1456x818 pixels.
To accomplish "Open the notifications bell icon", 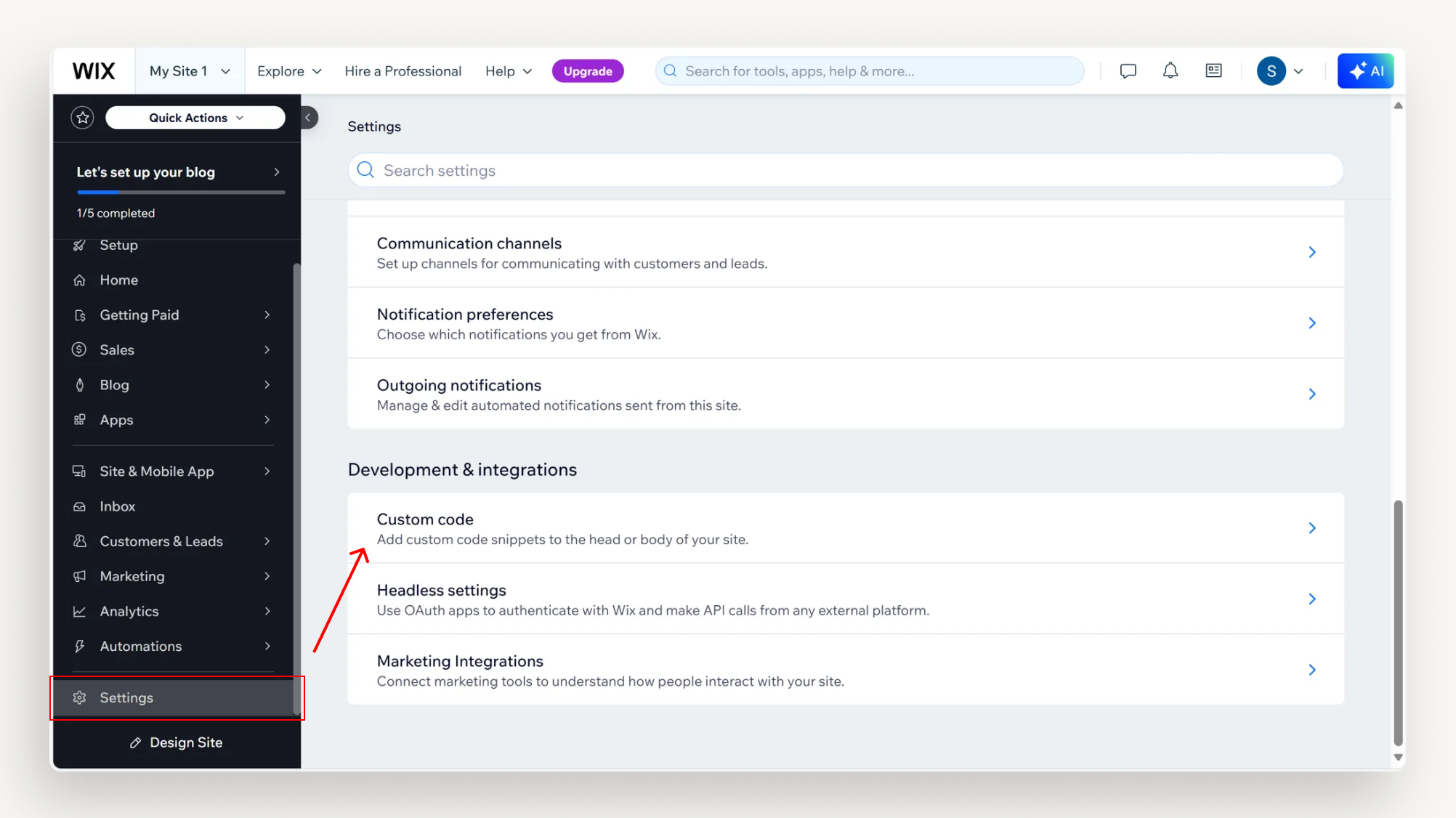I will pyautogui.click(x=1170, y=71).
